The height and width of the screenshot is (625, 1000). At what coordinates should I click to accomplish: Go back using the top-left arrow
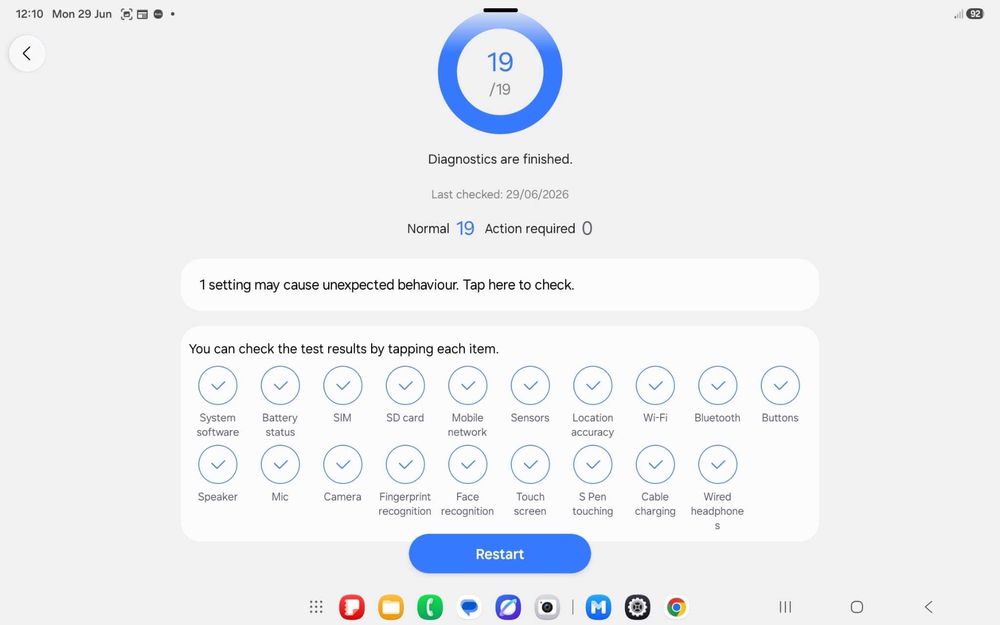[x=27, y=54]
